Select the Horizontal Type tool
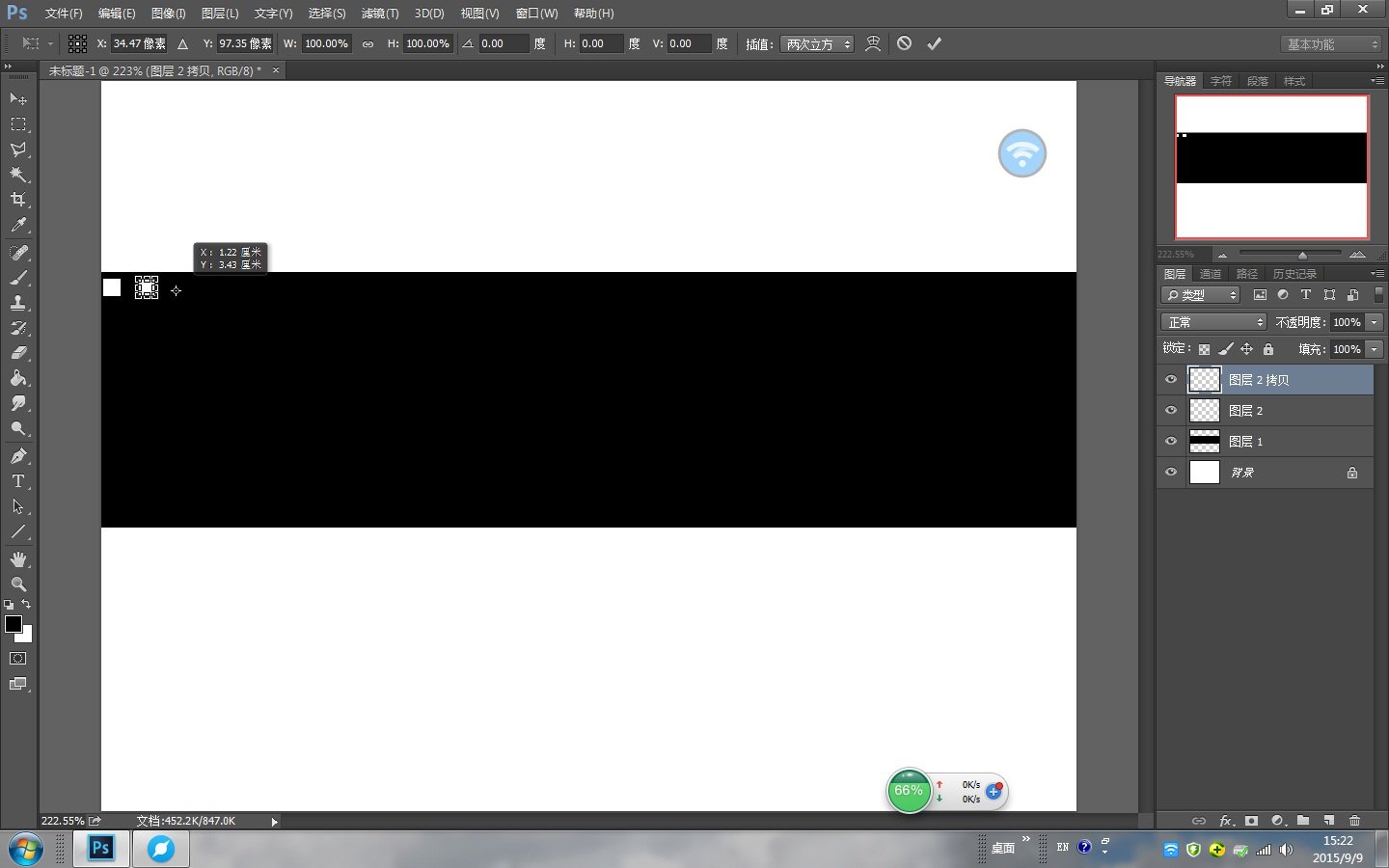 coord(18,481)
